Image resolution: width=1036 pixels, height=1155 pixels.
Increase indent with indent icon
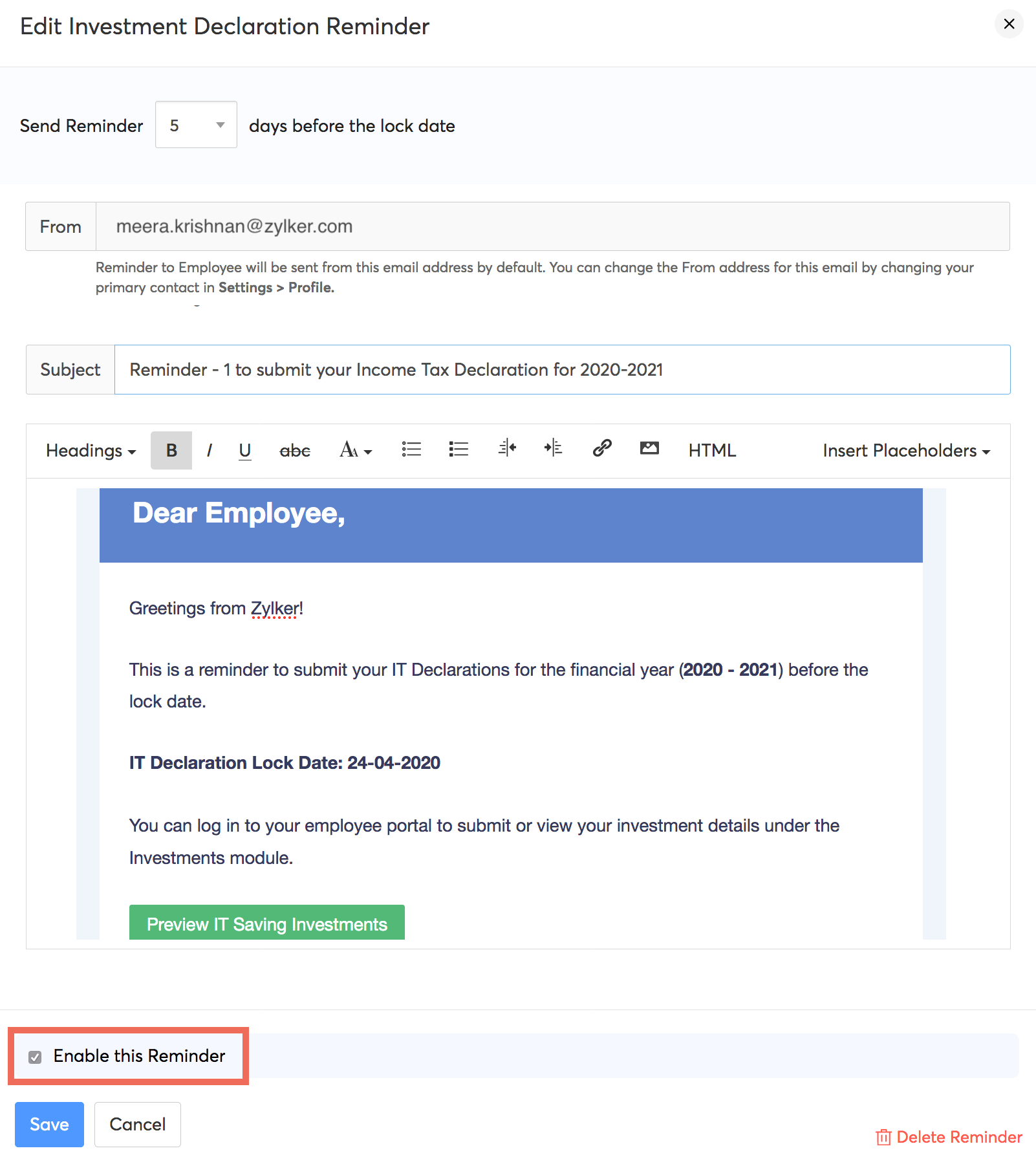click(553, 448)
